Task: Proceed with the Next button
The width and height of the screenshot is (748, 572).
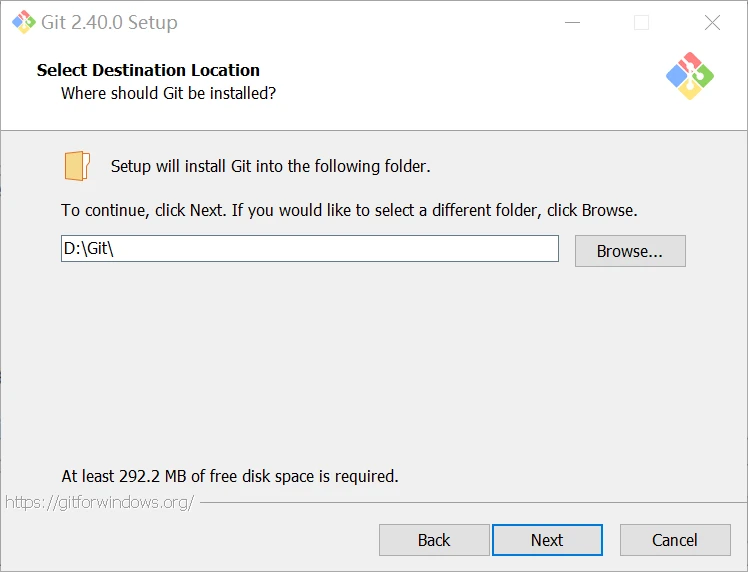Action: click(x=547, y=540)
